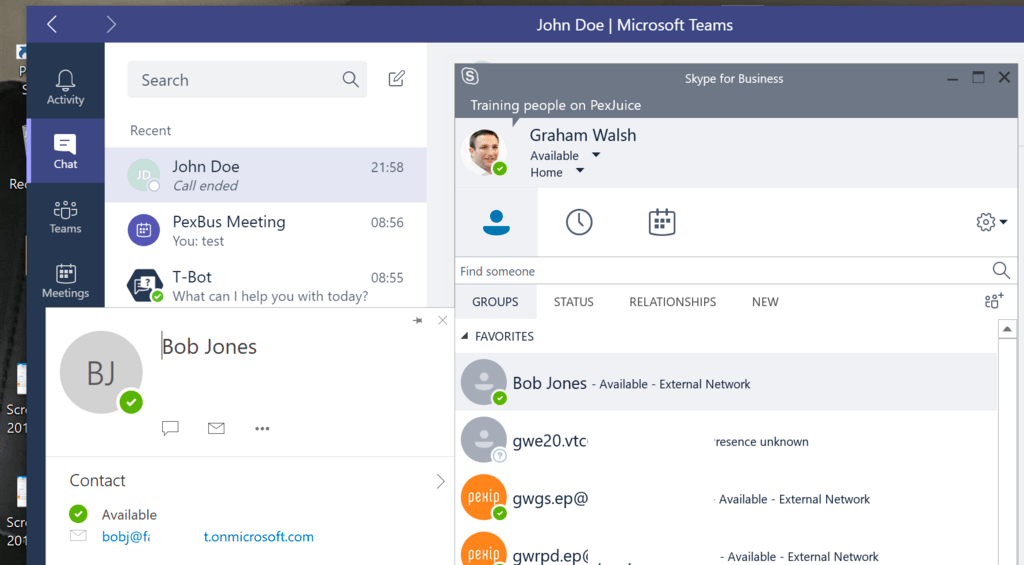Image resolution: width=1024 pixels, height=565 pixels.
Task: Open the Teams section in the sidebar
Action: coord(65,216)
